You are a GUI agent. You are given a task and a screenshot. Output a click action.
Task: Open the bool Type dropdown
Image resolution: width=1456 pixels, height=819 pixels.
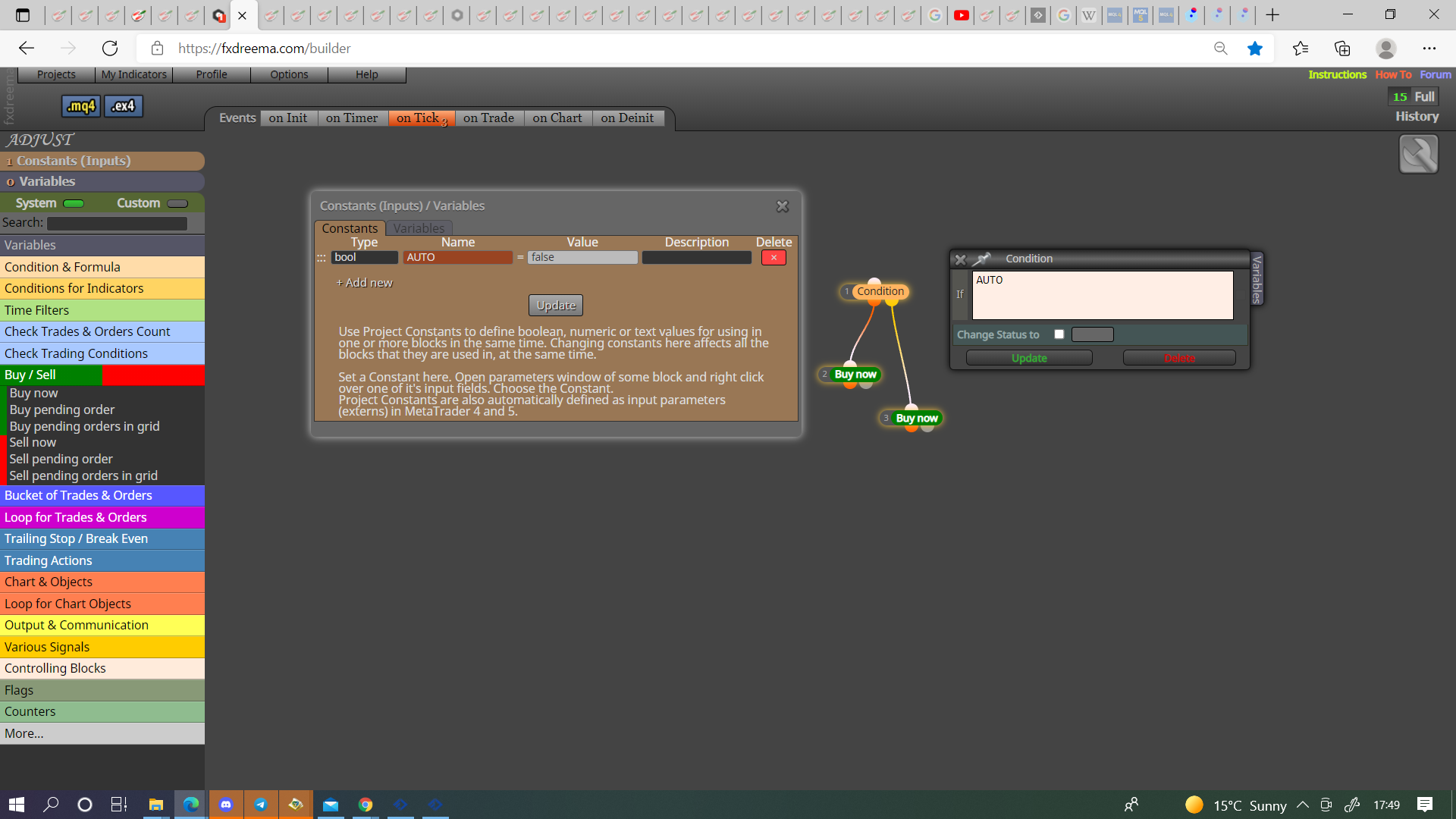365,258
